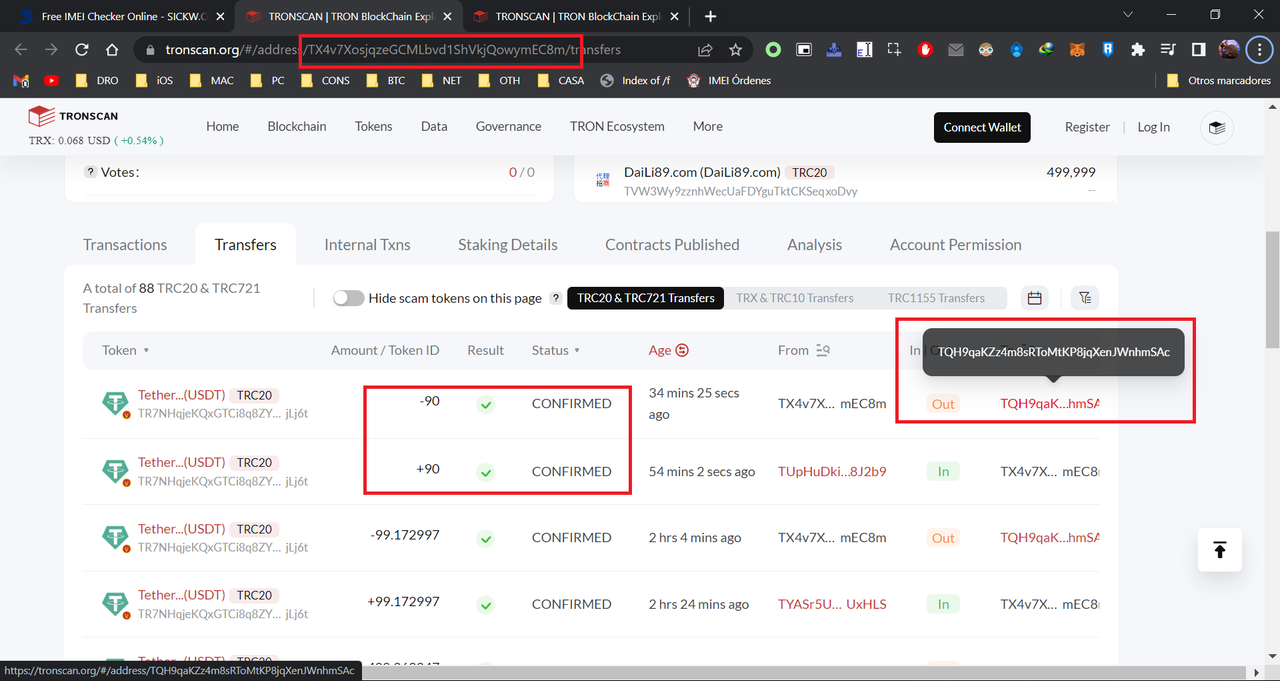Click the Connect Wallet button
The height and width of the screenshot is (681, 1280).
(982, 127)
